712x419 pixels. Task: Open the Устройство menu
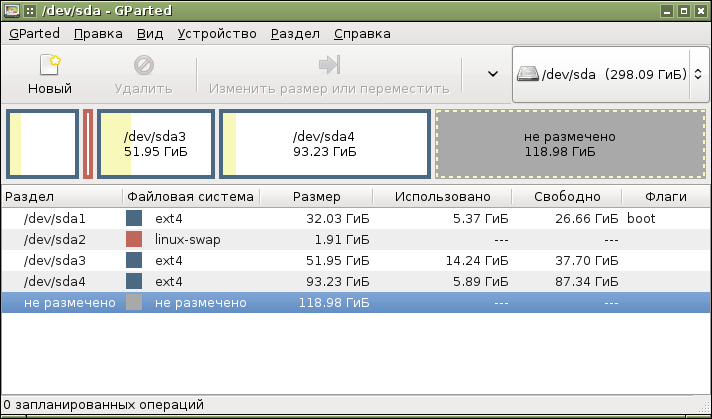point(217,34)
